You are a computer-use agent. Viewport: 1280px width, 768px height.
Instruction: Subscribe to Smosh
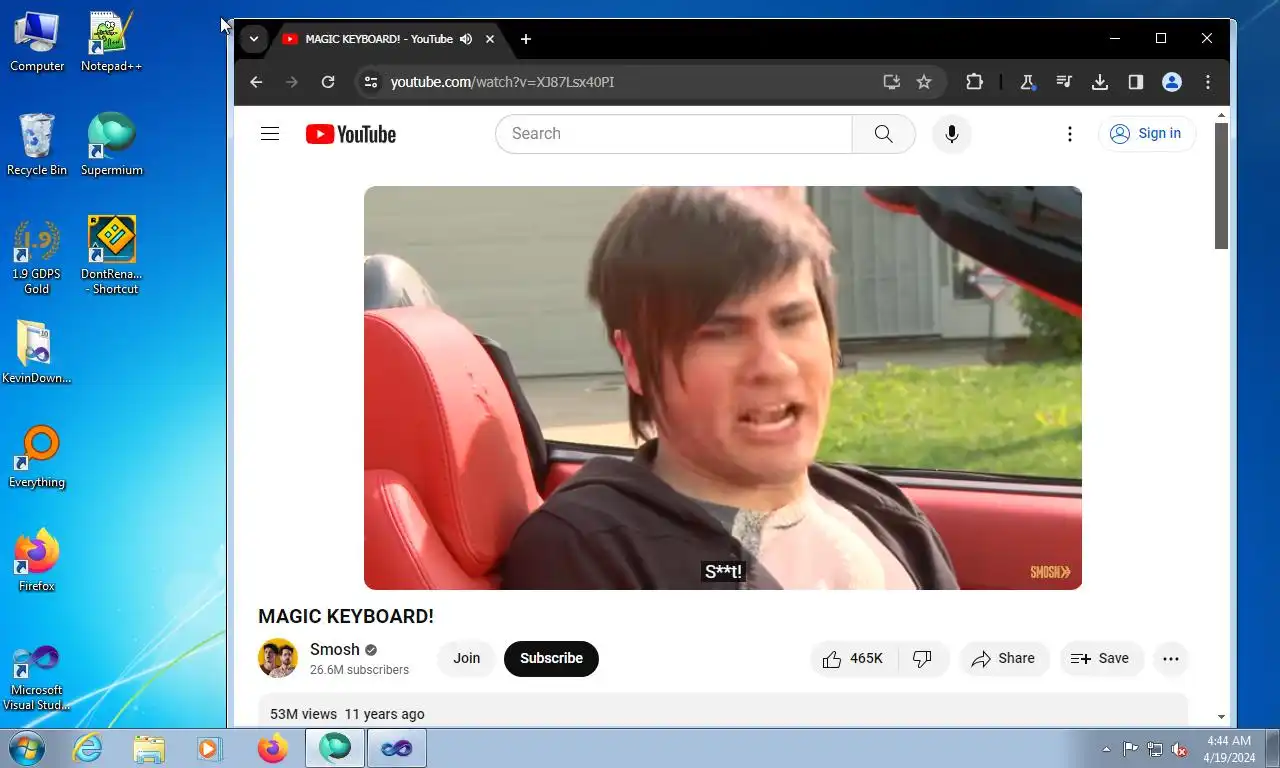[x=551, y=658]
